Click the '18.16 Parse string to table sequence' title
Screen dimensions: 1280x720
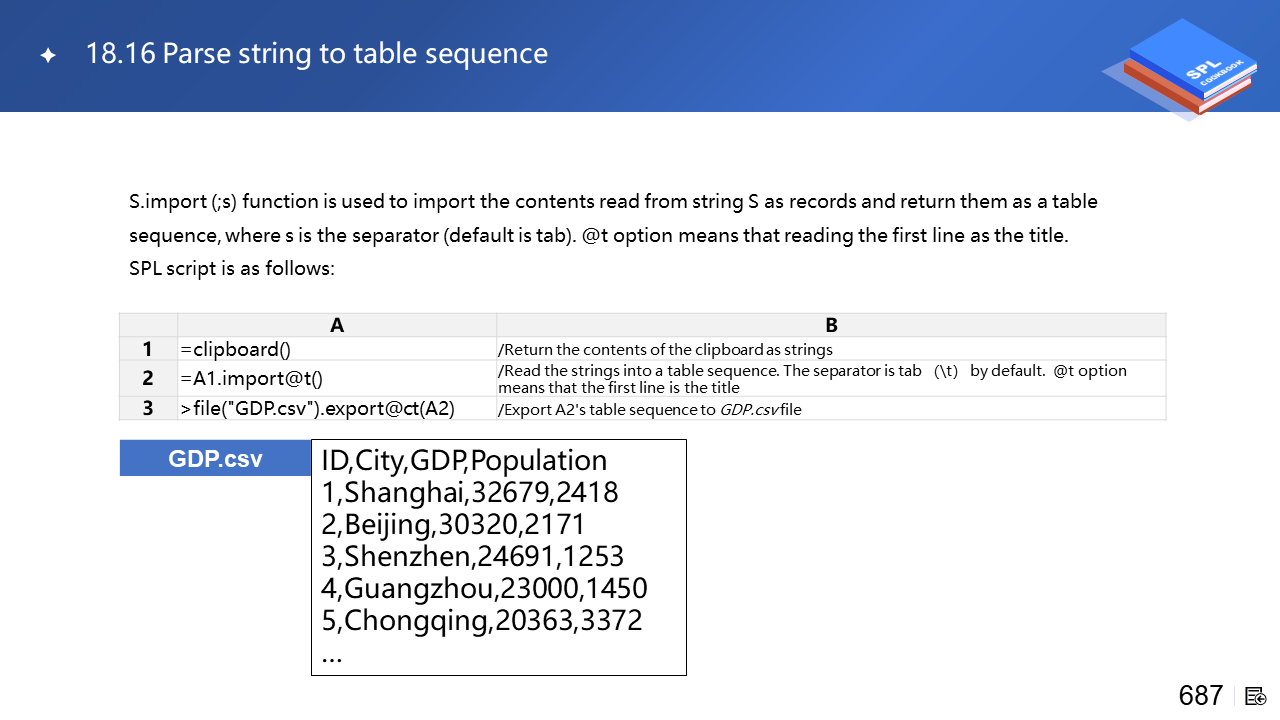tap(317, 54)
